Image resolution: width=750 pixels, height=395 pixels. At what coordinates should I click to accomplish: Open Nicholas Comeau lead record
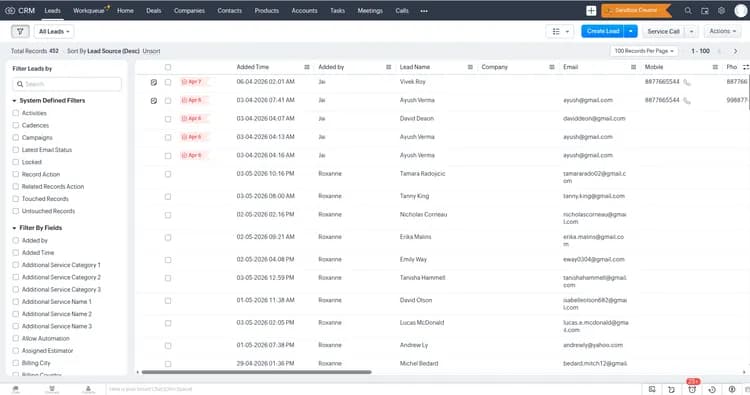[x=423, y=215]
